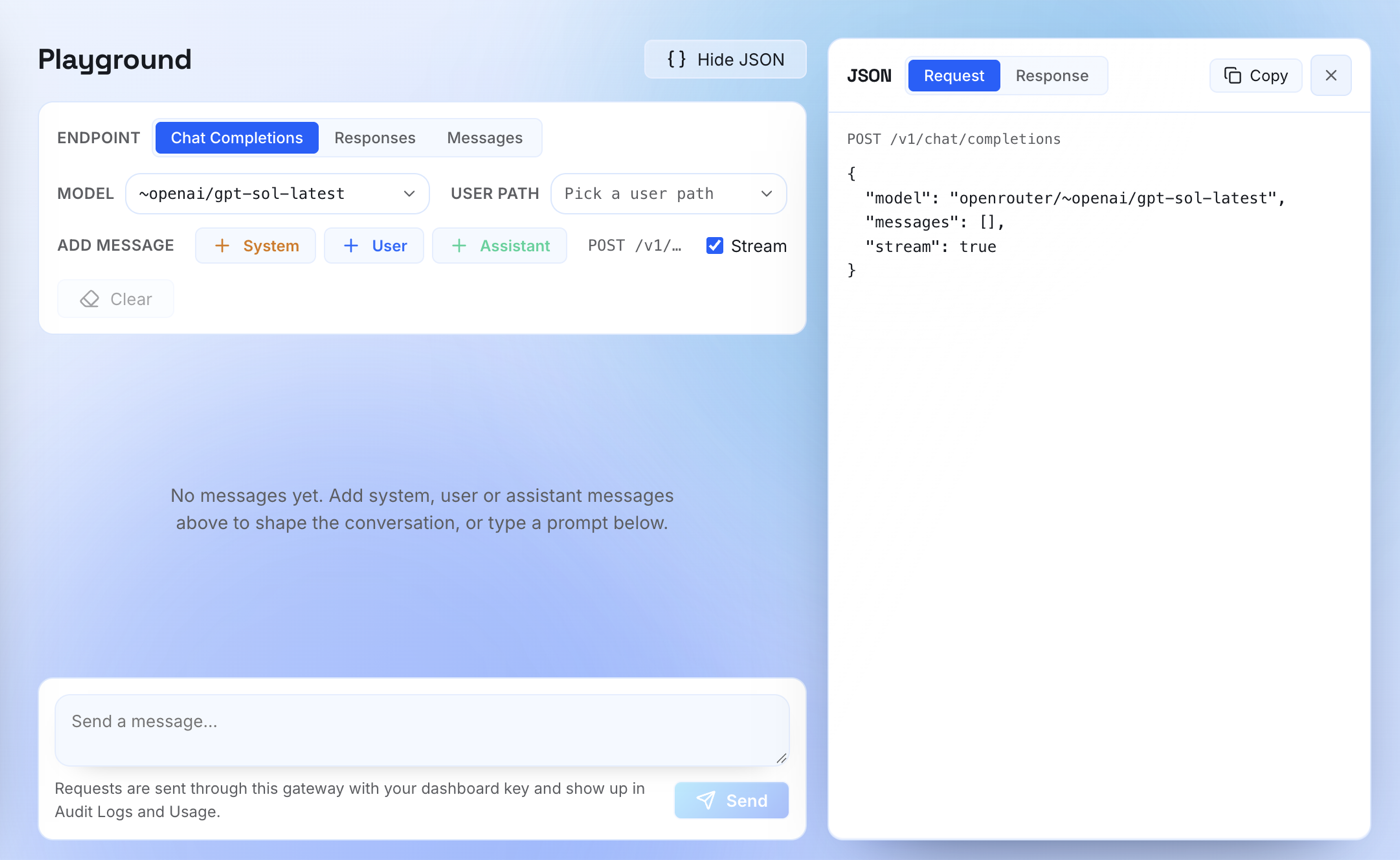Click the plus icon beside System
Viewport: 1400px width, 860px height.
click(x=222, y=246)
